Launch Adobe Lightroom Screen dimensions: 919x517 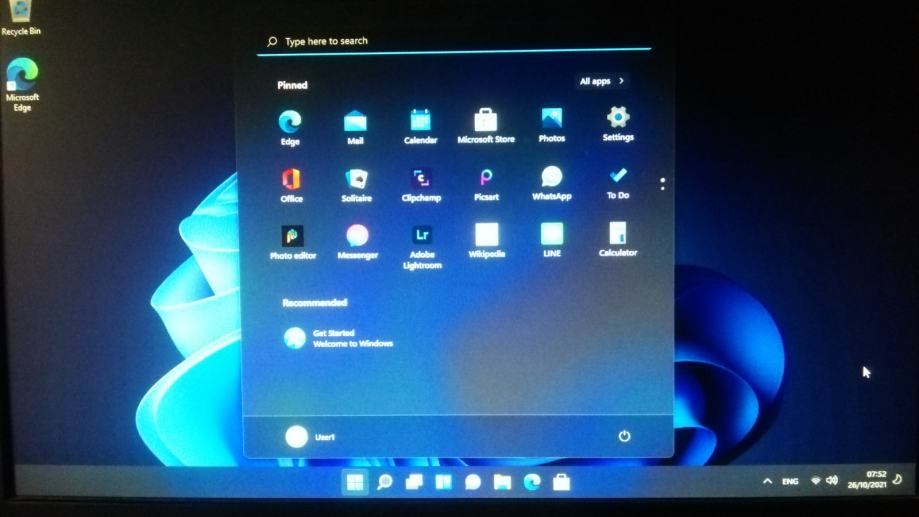[x=422, y=247]
